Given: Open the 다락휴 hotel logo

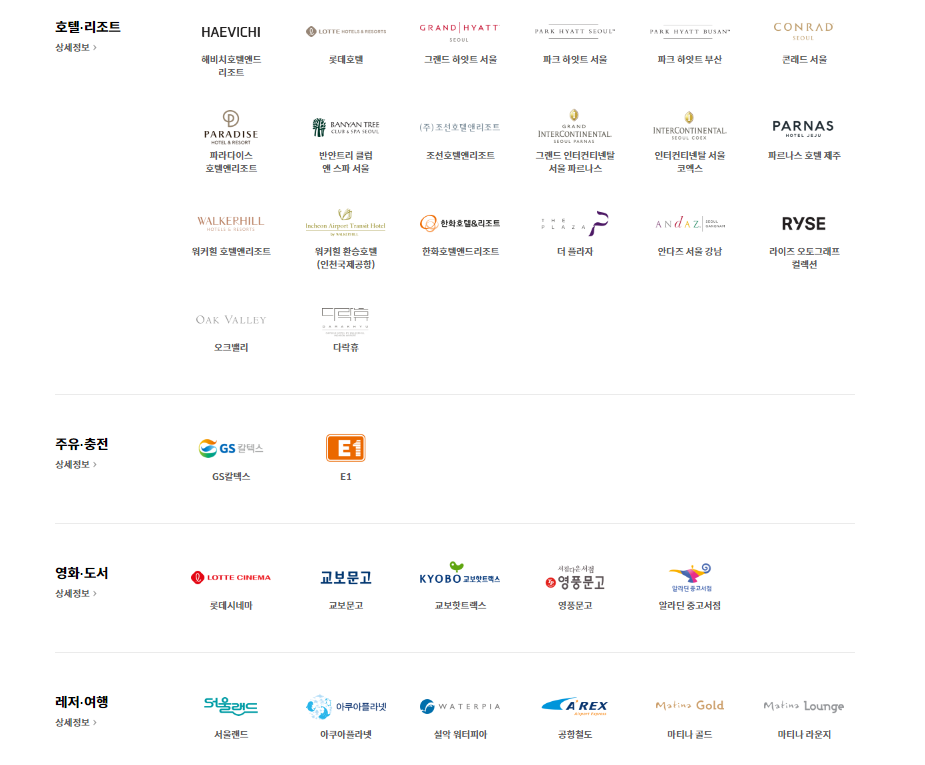Looking at the screenshot, I should coord(346,321).
